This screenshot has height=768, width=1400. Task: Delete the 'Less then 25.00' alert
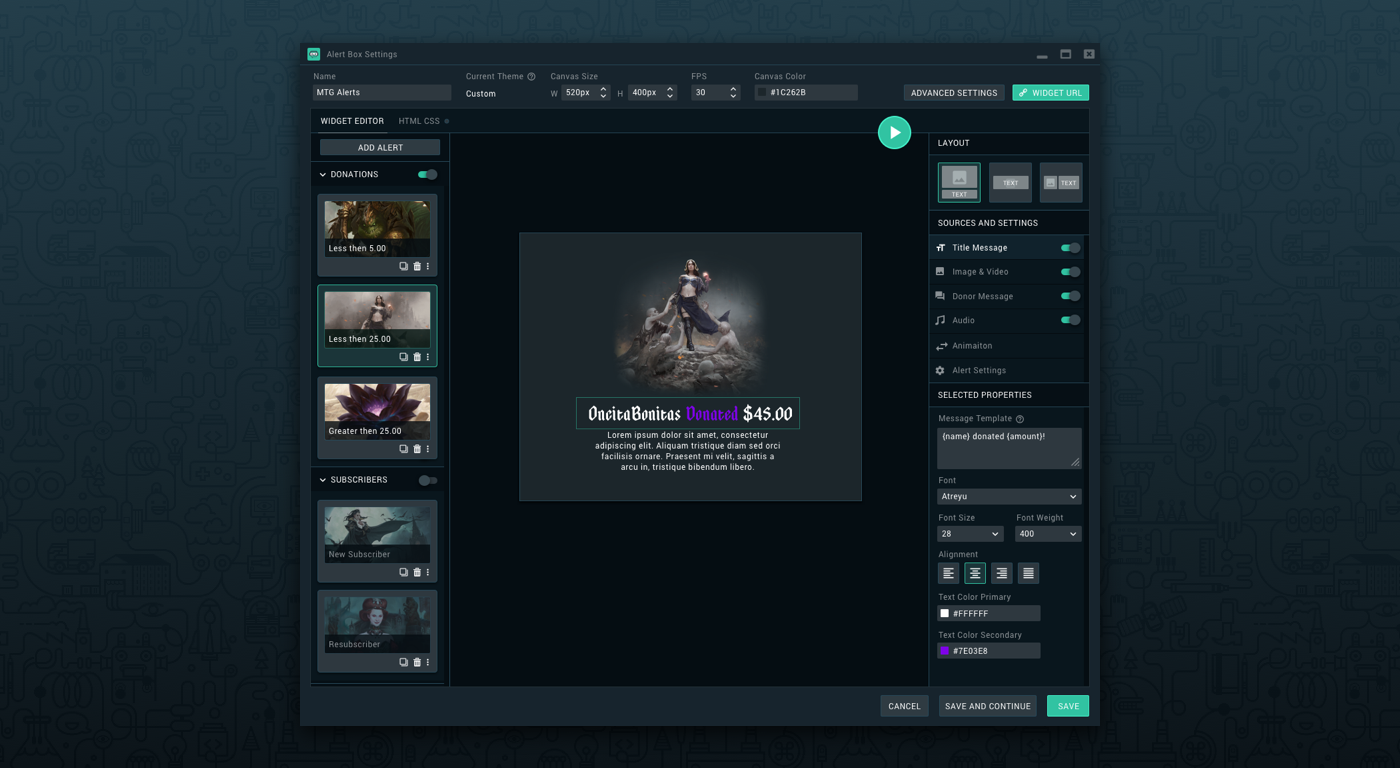tap(417, 357)
